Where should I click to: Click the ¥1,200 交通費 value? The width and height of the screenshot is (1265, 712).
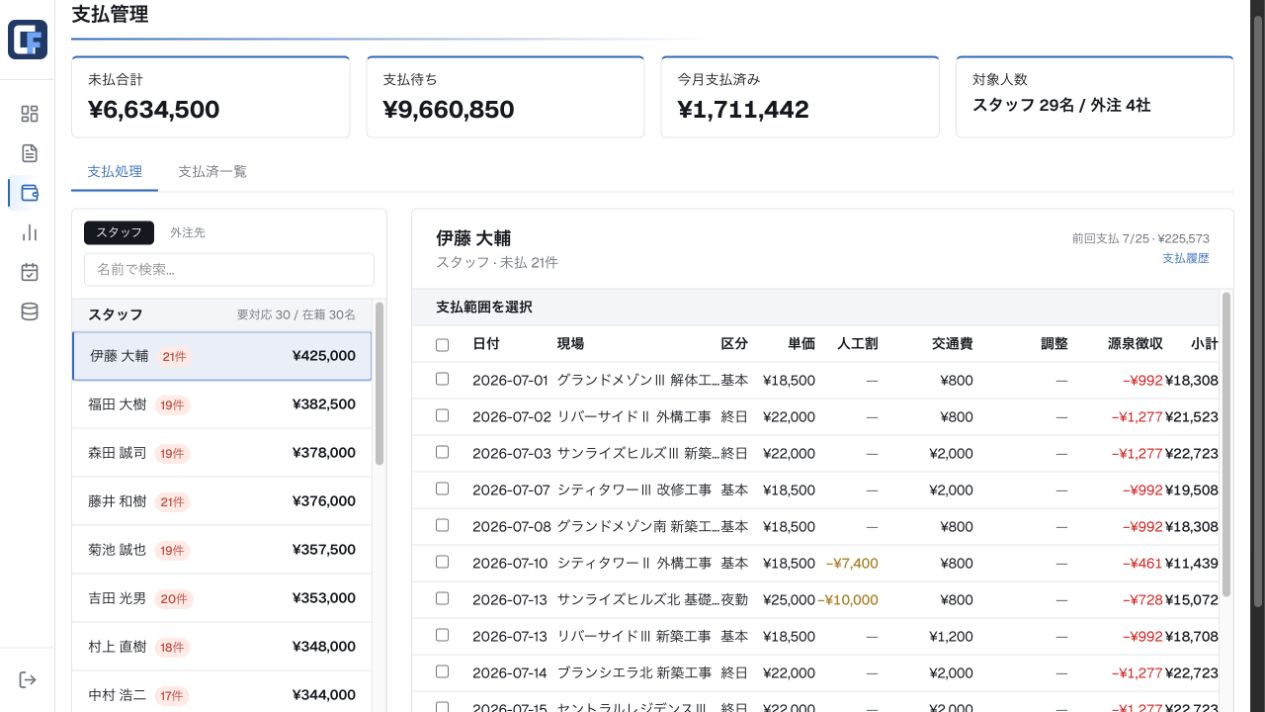[951, 636]
